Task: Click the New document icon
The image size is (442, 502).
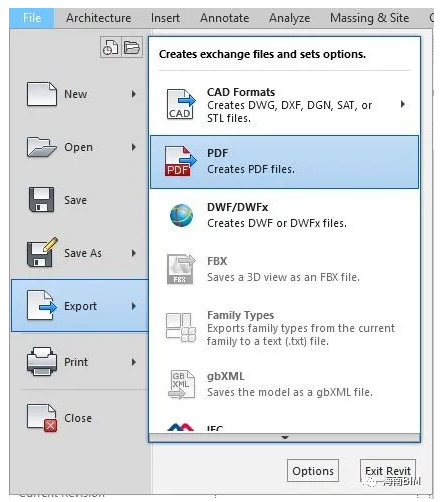Action: [42, 94]
